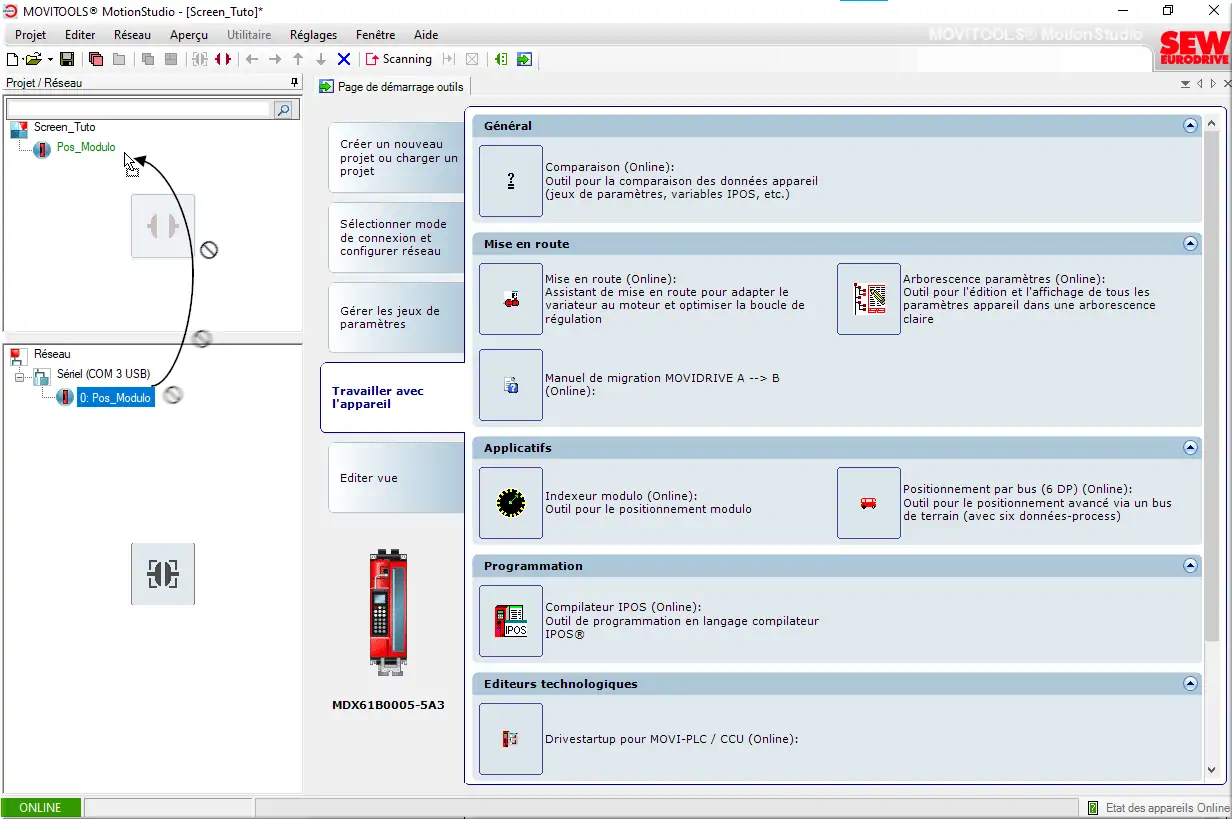Image resolution: width=1232 pixels, height=819 pixels.
Task: Open Créer un nouveau projet ou charger tab
Action: (x=397, y=158)
